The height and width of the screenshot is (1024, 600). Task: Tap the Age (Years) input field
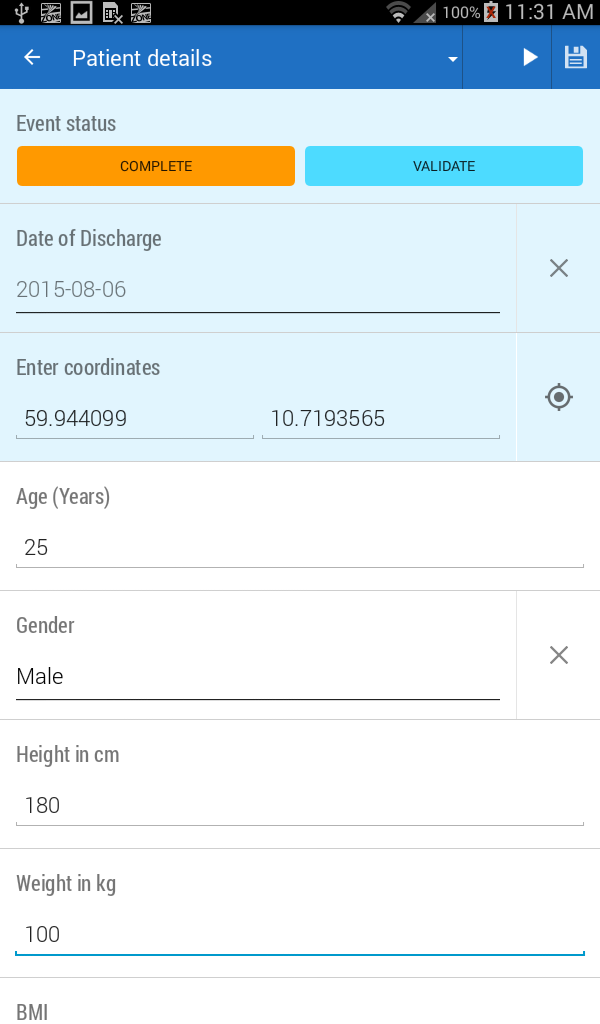tap(299, 548)
